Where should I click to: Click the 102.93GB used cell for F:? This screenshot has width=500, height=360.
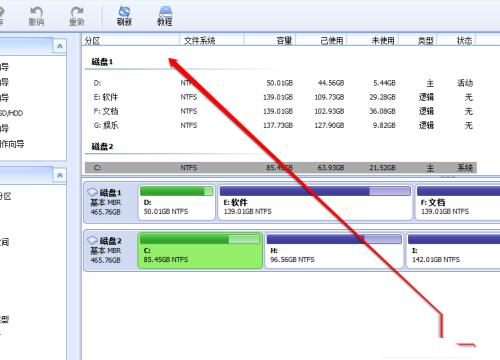click(x=329, y=111)
